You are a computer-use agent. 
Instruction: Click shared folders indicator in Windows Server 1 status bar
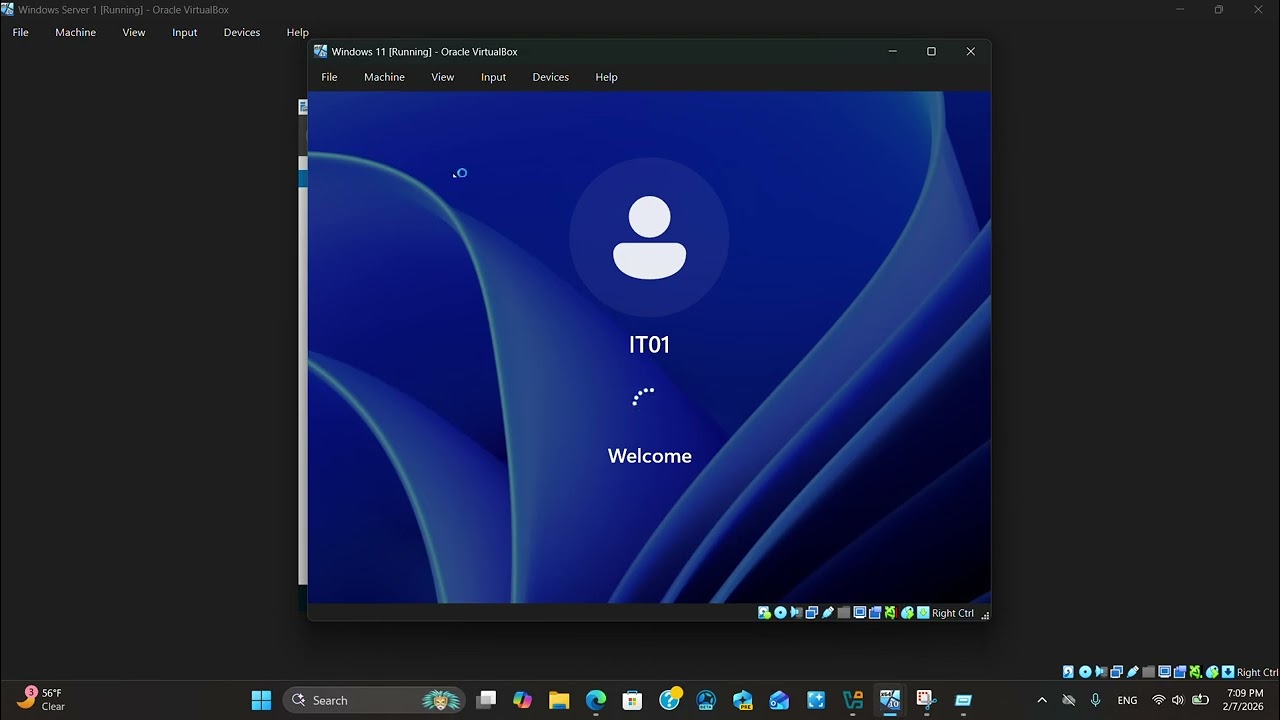click(1148, 672)
